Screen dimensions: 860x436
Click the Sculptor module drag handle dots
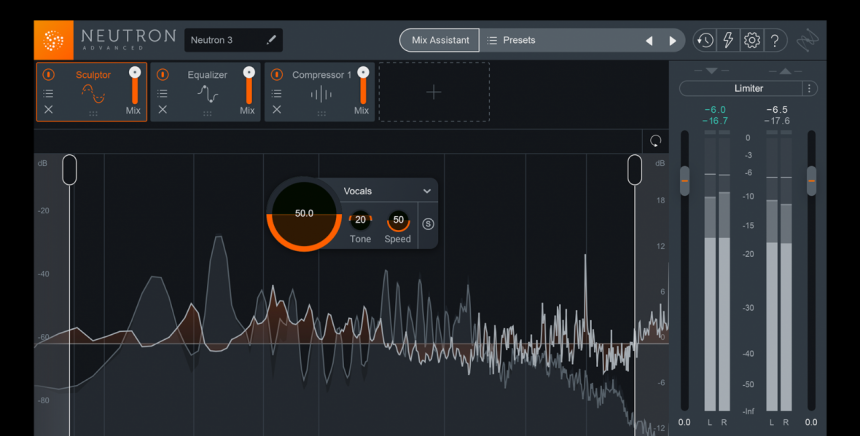[93, 114]
